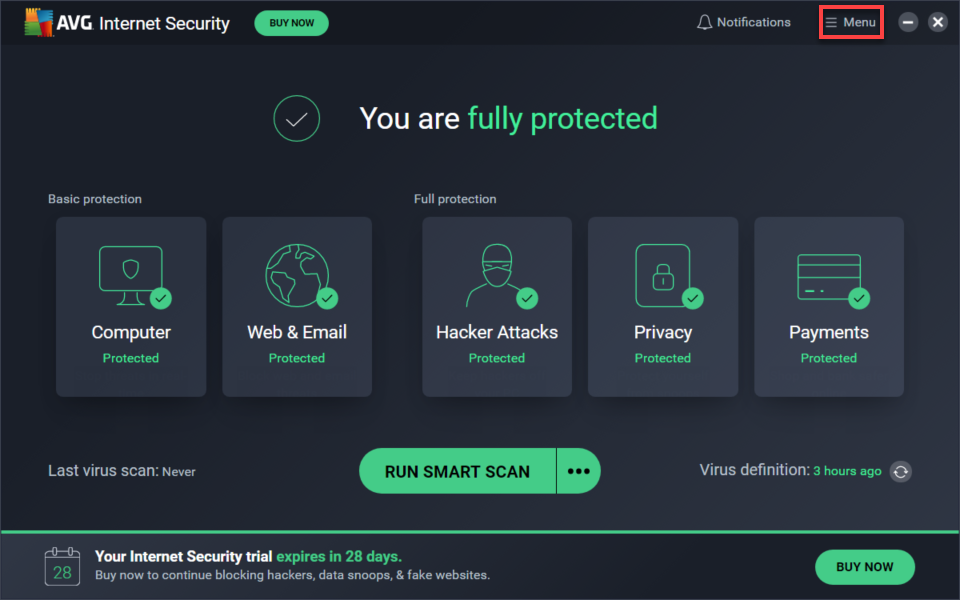Click 'Protected' status under Computer
960x600 pixels.
(x=131, y=358)
